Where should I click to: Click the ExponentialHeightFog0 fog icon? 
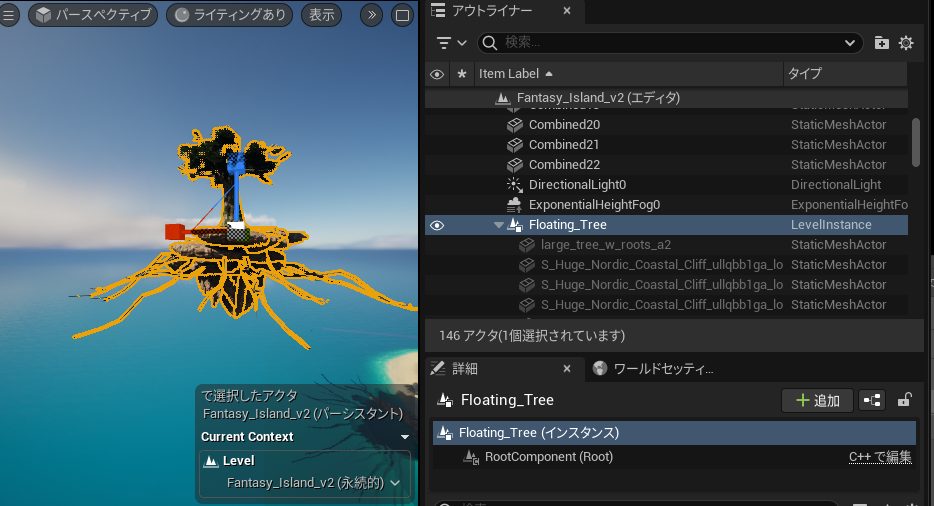tap(514, 205)
